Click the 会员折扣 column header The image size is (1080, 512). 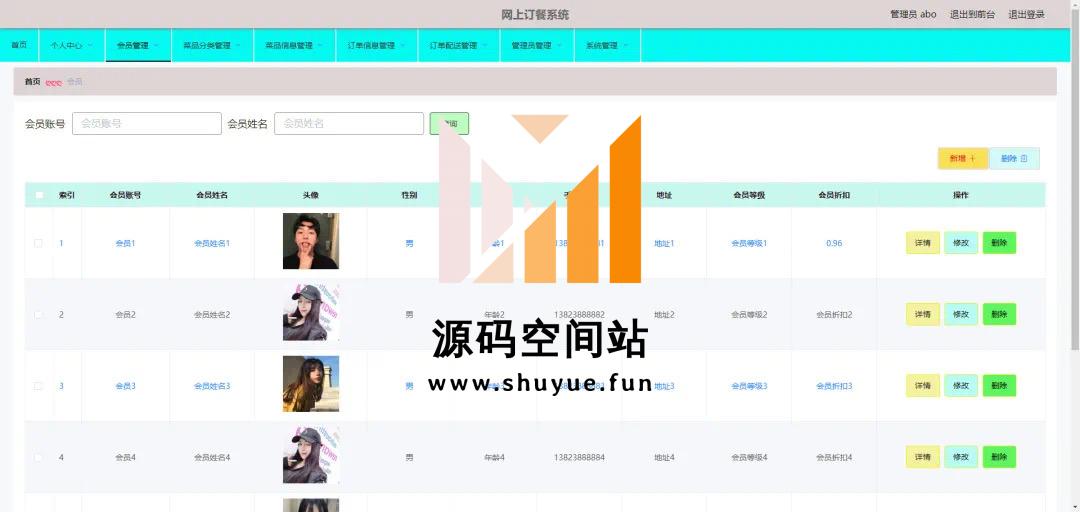[x=833, y=195]
